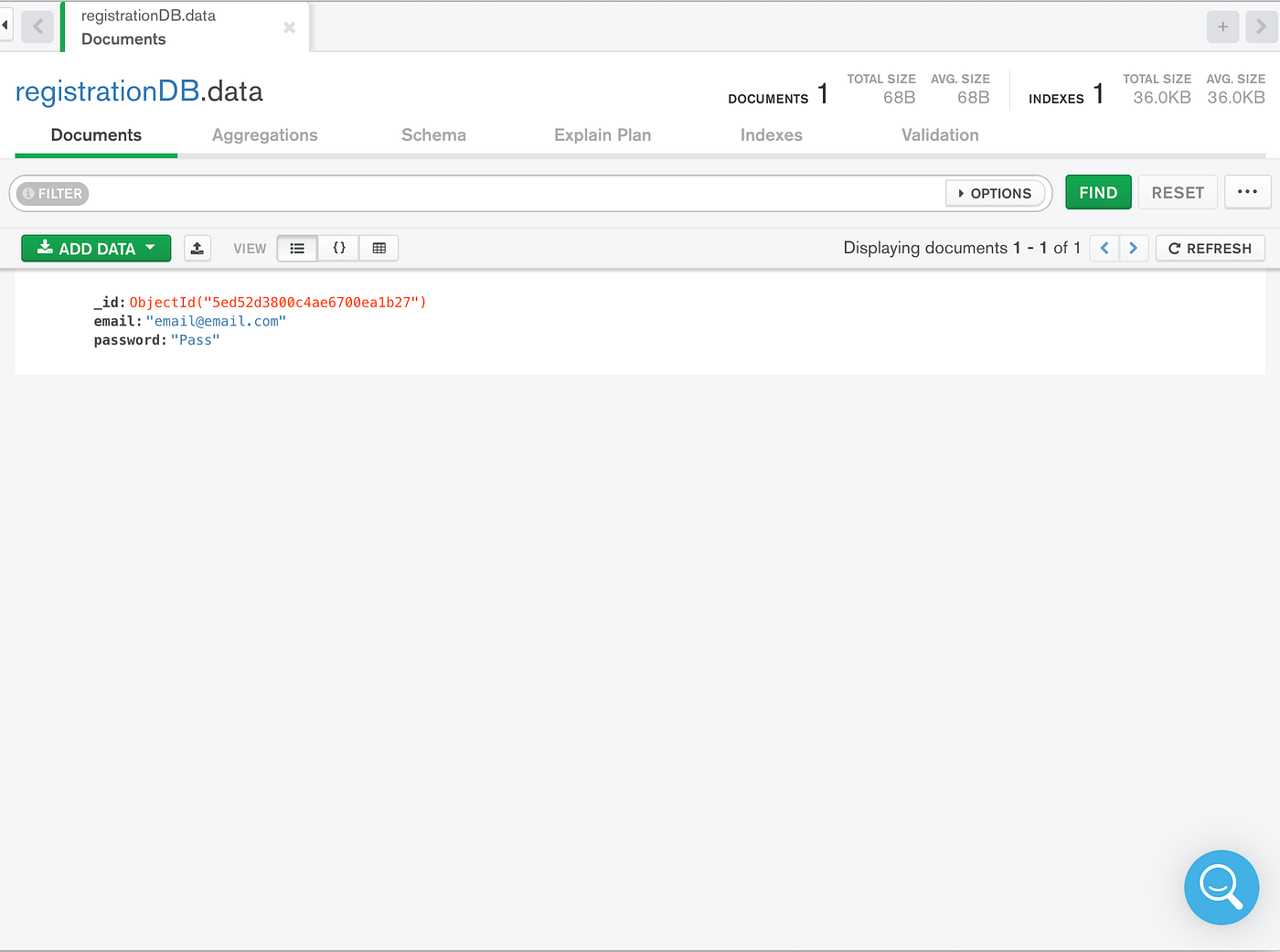Click the back navigation arrow near the tab
Viewport: 1280px width, 952px height.
37,27
